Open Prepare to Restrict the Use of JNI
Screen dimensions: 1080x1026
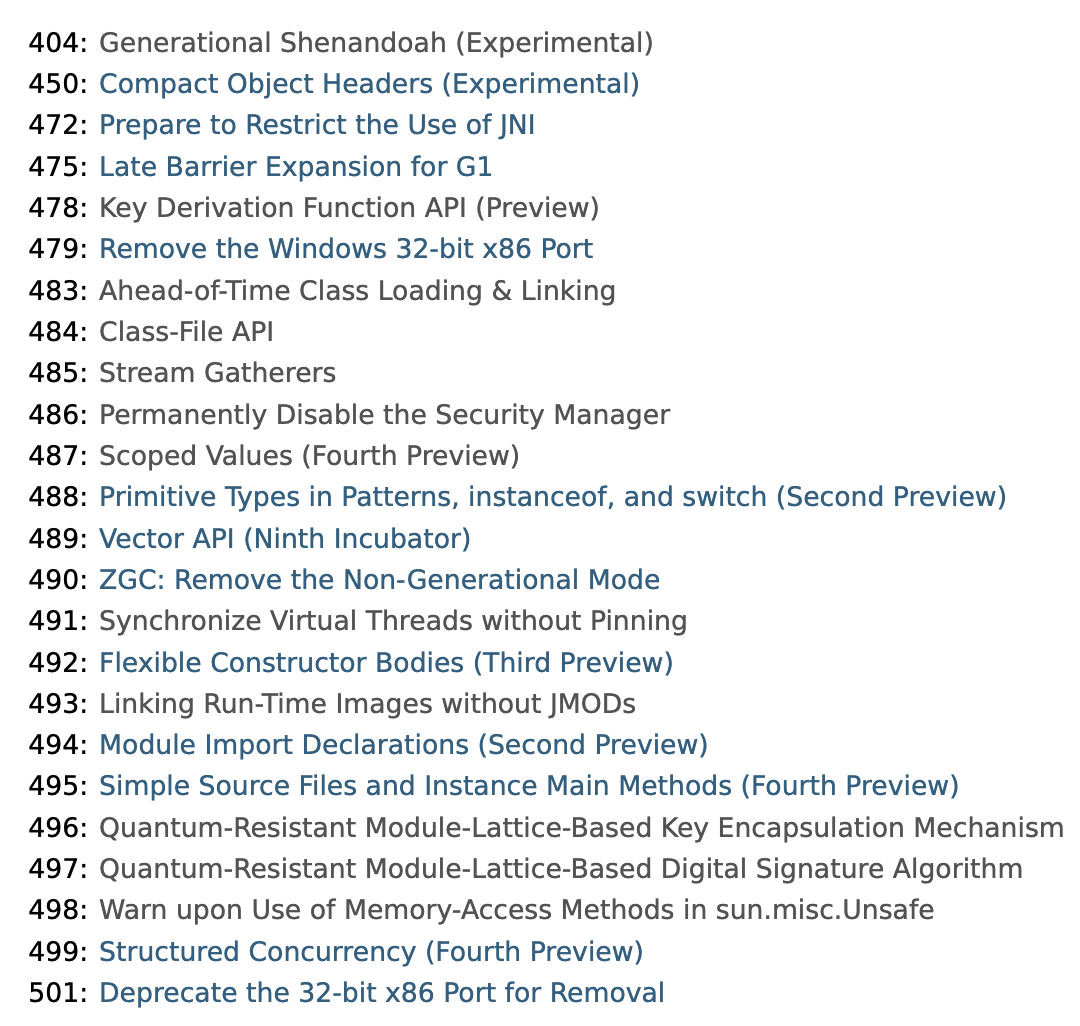(317, 125)
